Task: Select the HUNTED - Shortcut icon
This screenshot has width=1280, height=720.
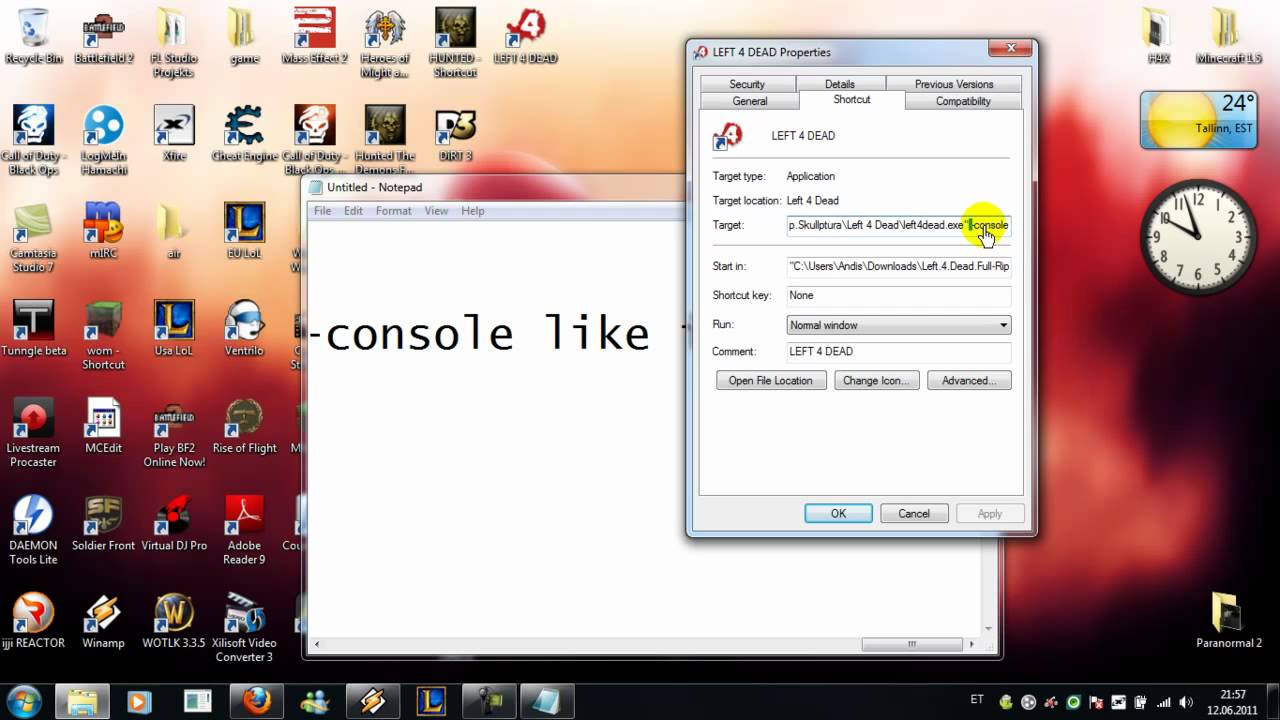Action: pyautogui.click(x=454, y=42)
